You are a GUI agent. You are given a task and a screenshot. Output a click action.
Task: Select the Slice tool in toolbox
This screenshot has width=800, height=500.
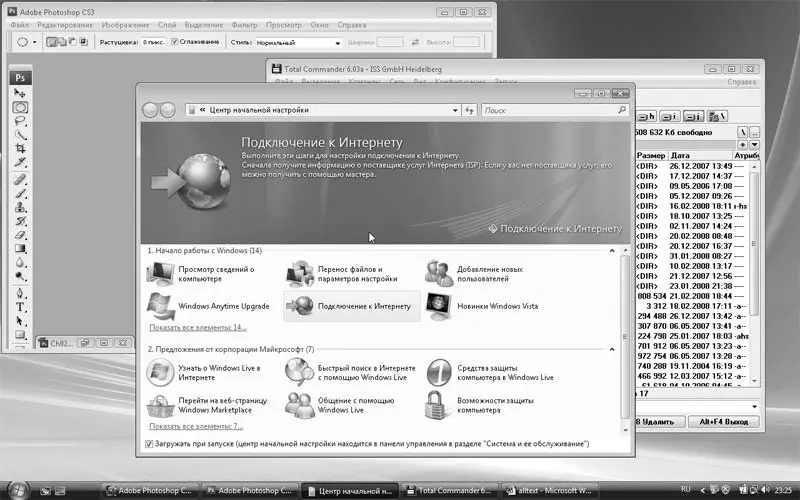pos(20,162)
